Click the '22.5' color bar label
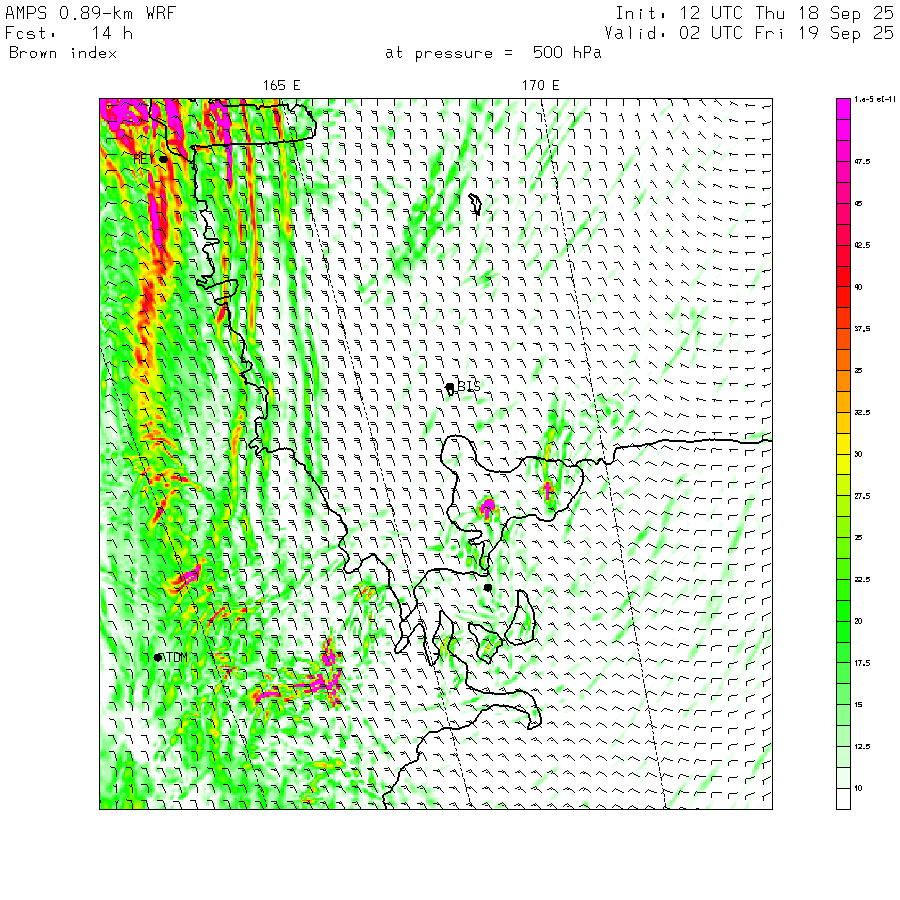The width and height of the screenshot is (900, 900). click(x=862, y=580)
